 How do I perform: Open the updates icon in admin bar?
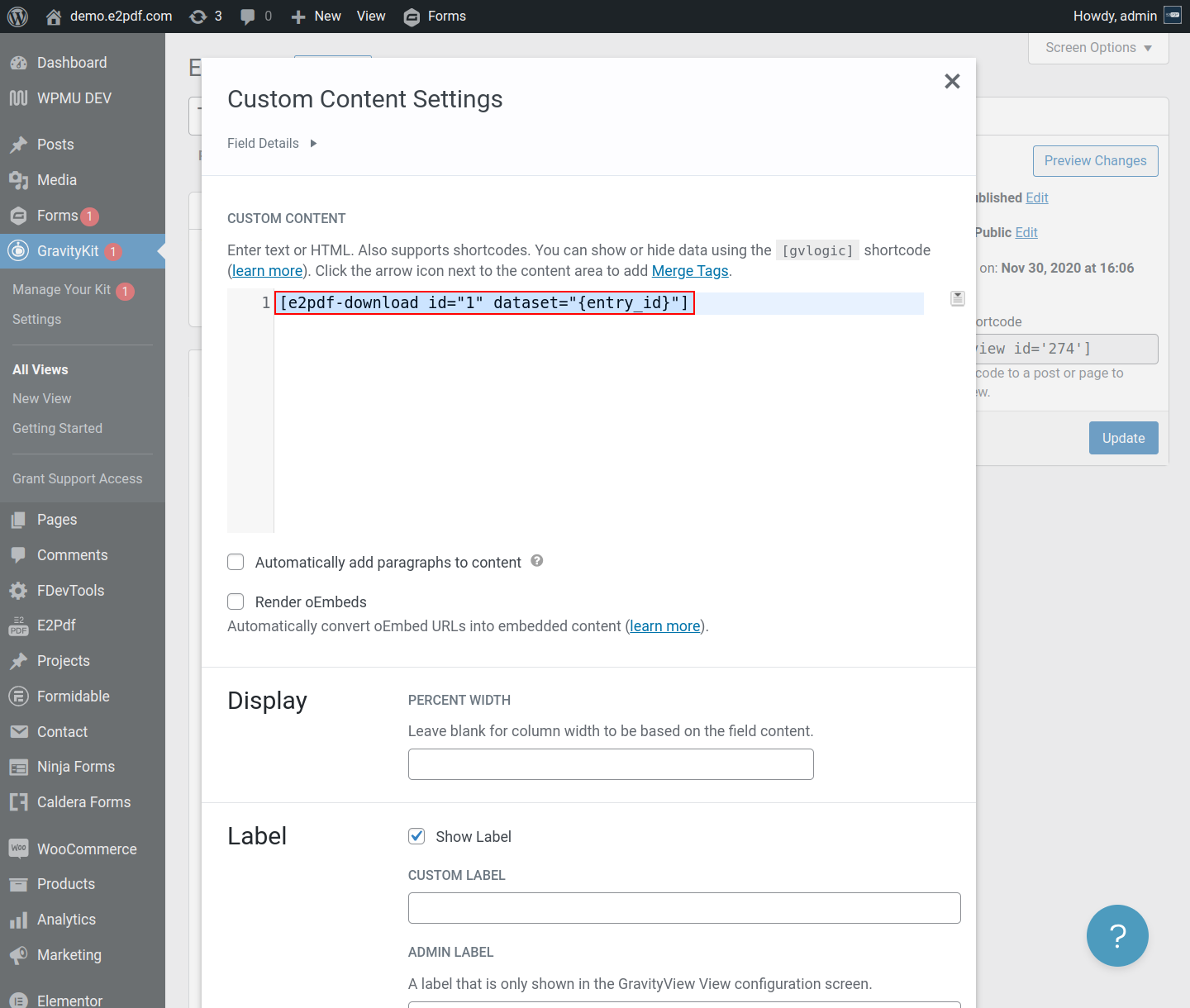[198, 17]
